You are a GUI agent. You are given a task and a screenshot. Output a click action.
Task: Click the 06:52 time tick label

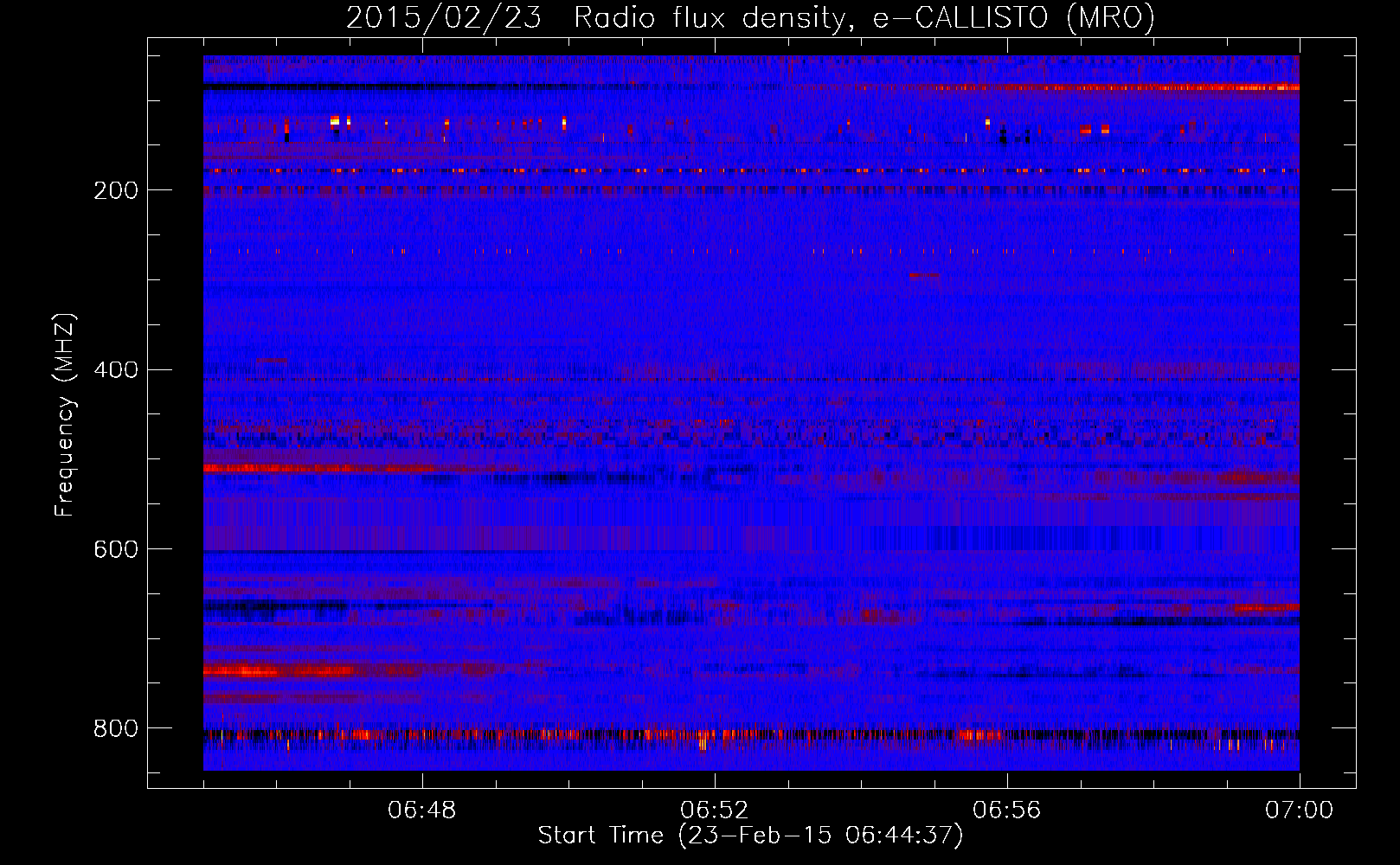[x=715, y=811]
